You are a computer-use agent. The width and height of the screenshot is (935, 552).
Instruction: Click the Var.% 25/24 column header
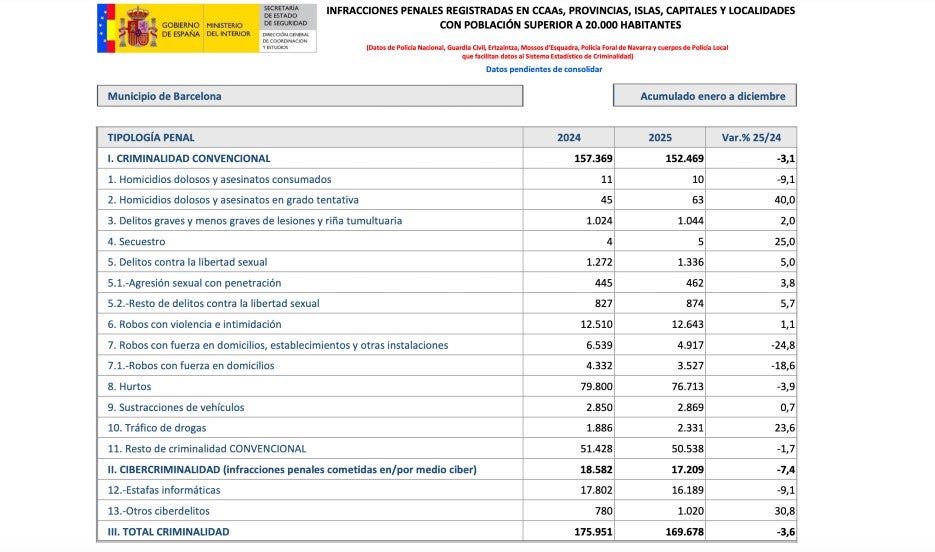coord(750,138)
